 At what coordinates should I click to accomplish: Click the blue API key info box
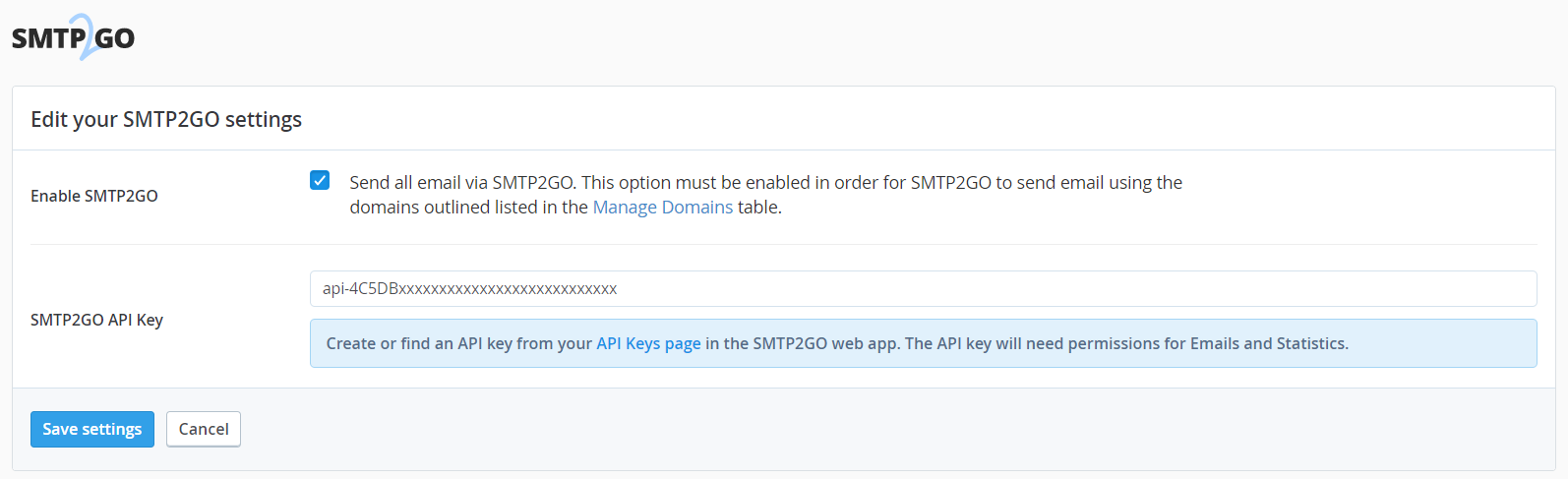[x=923, y=343]
